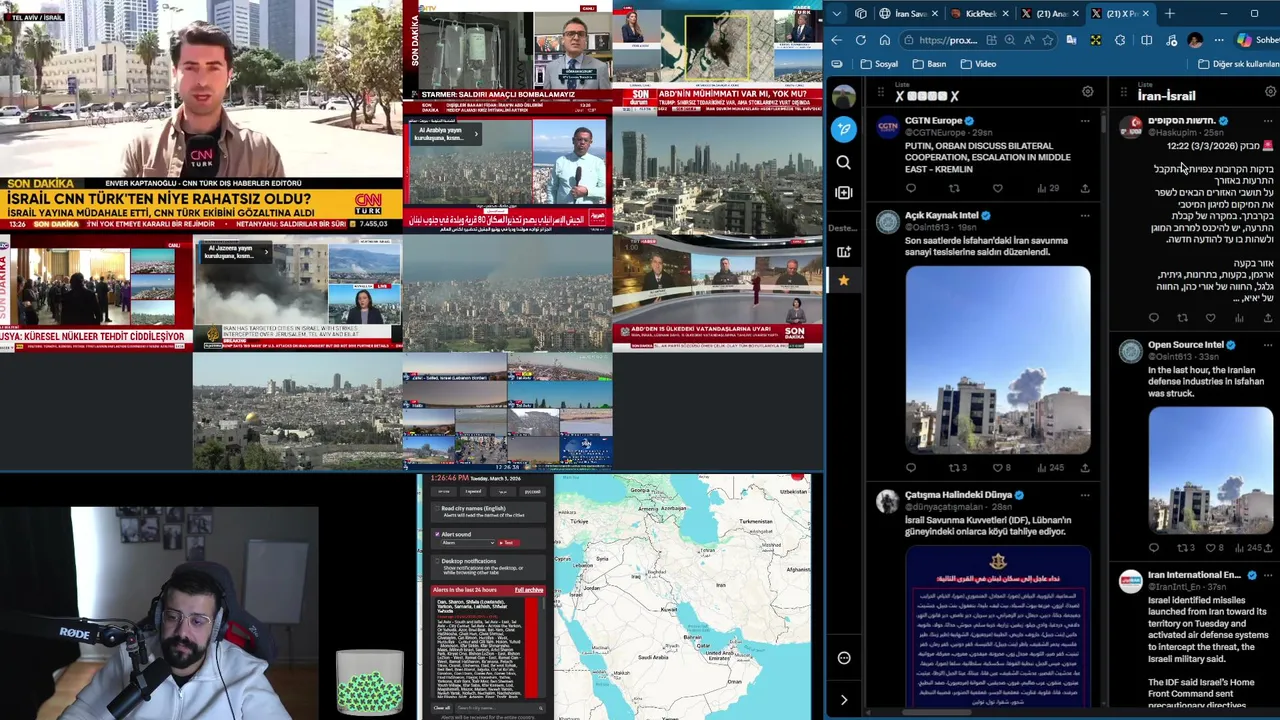This screenshot has height=720, width=1280.
Task: Open the more options circle in X Pro sidebar
Action: (x=844, y=658)
